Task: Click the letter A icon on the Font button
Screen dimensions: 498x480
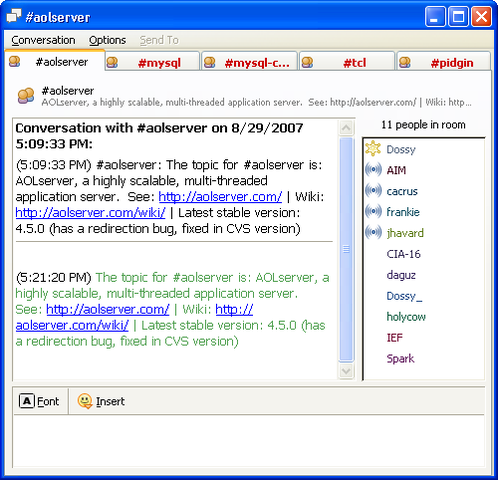Action: (x=27, y=401)
